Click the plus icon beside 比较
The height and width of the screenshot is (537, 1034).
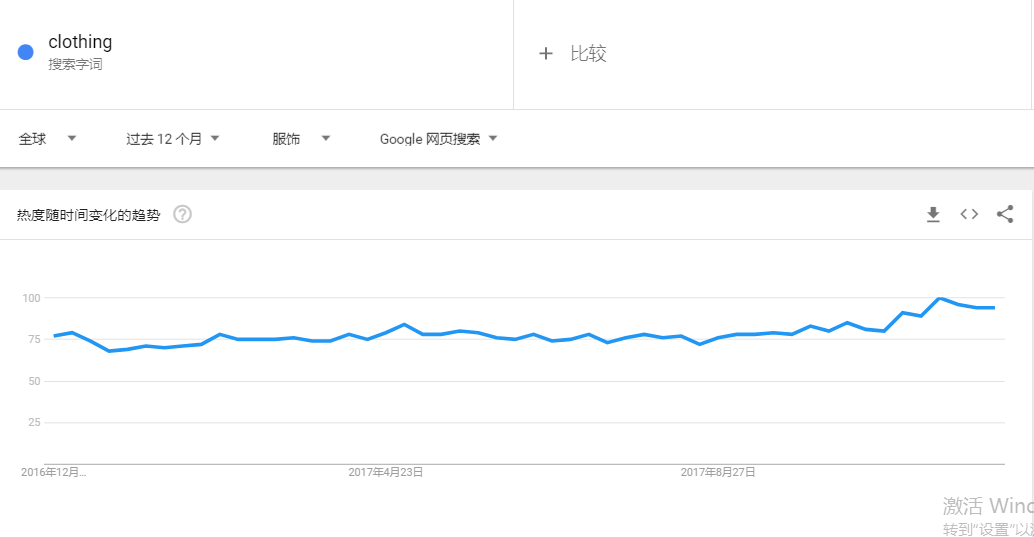click(x=545, y=54)
